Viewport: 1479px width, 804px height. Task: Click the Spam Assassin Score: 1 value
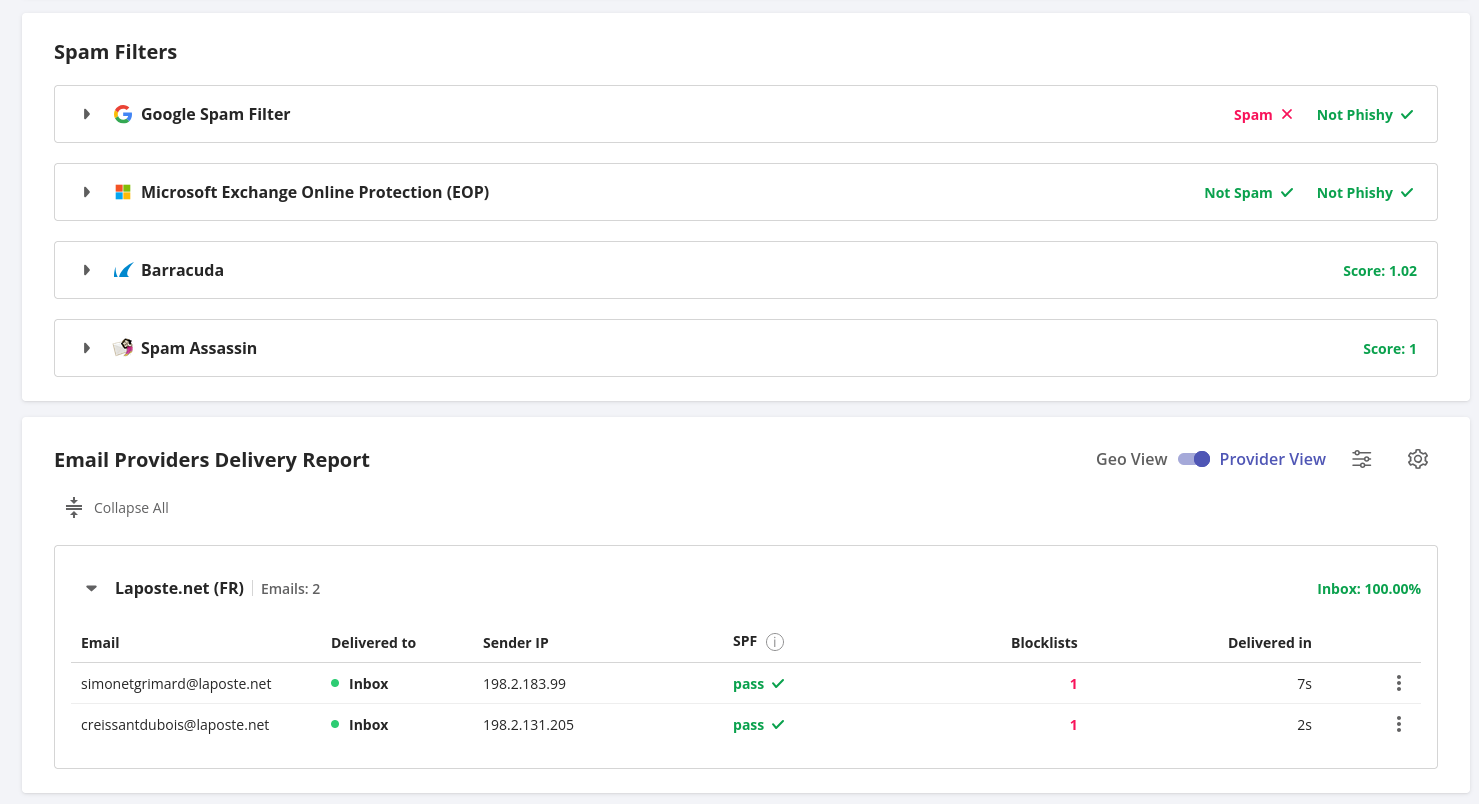click(1390, 349)
